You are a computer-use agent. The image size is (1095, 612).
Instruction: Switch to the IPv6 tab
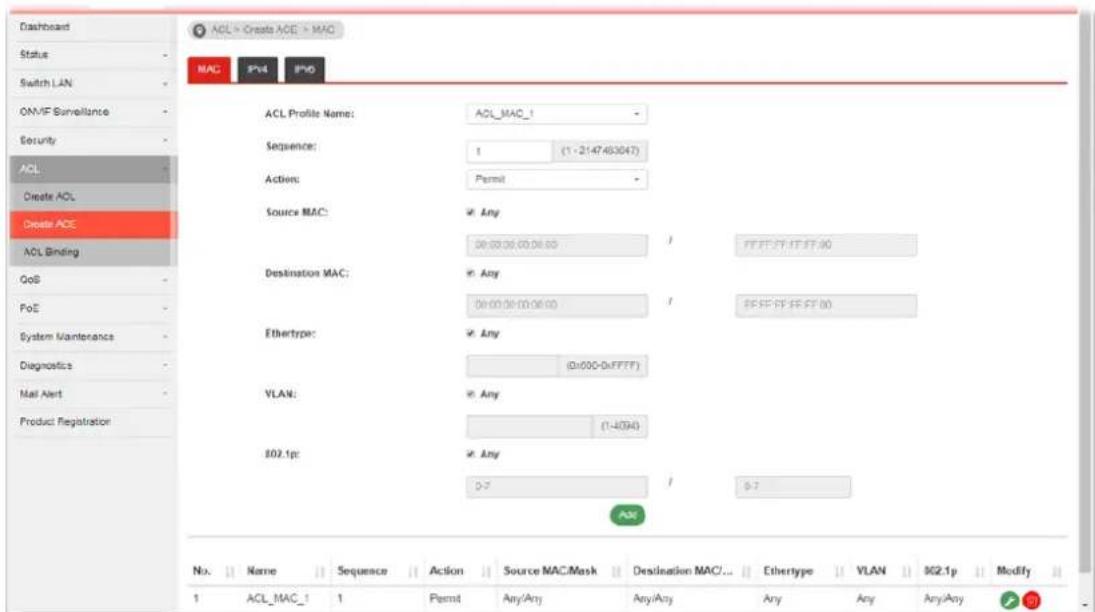(x=304, y=69)
